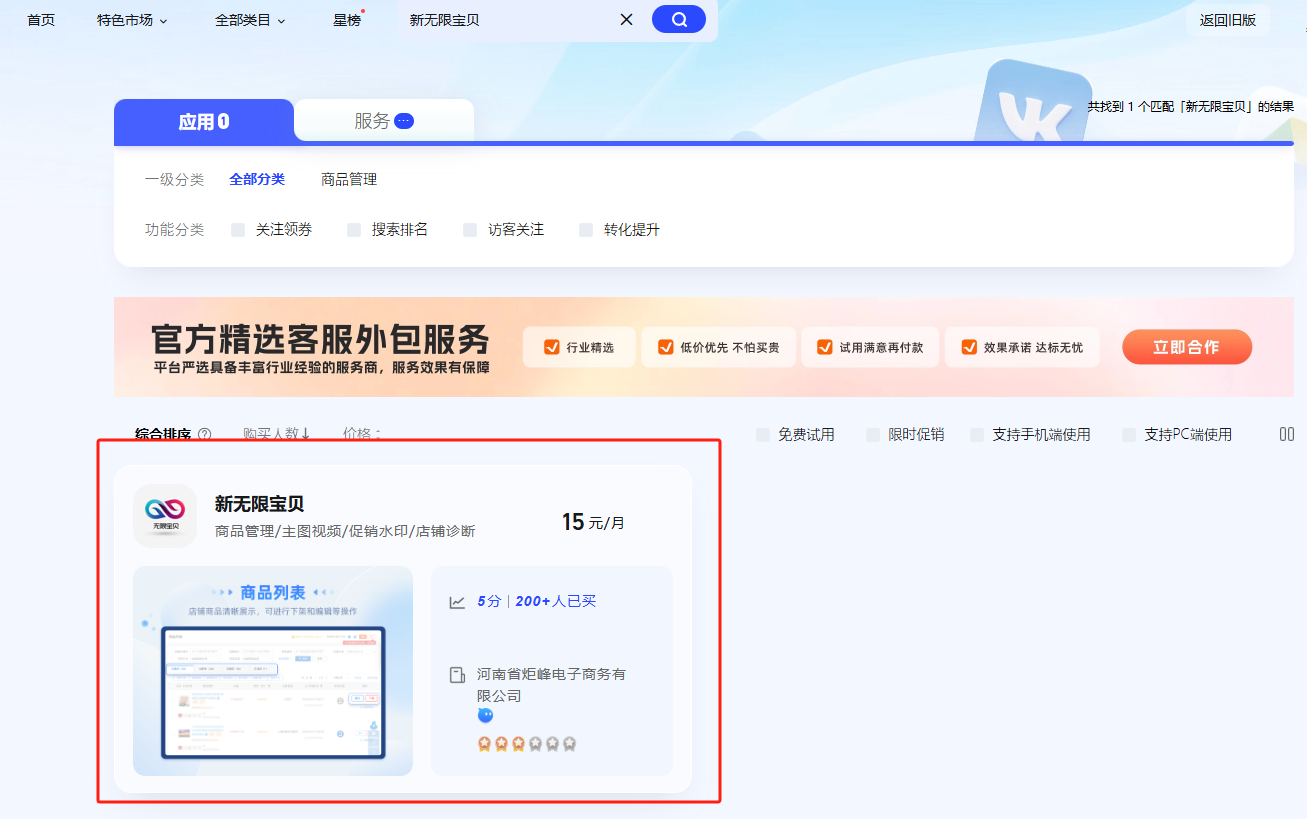Toggle the 关注领券 checkbox
Image resolution: width=1307 pixels, height=819 pixels.
click(238, 230)
